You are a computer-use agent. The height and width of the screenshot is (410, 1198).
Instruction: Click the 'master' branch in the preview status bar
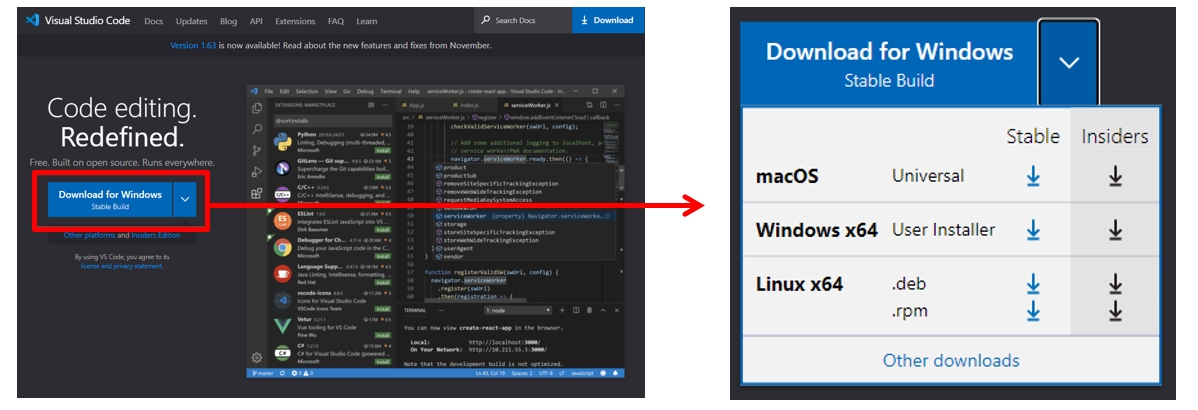262,373
